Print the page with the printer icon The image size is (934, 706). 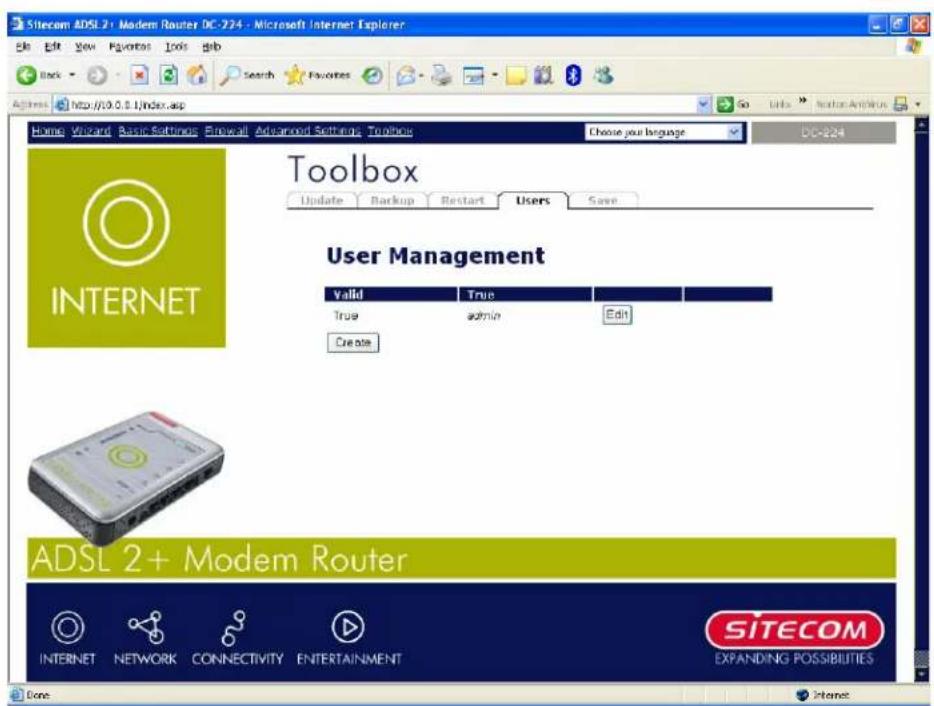441,76
